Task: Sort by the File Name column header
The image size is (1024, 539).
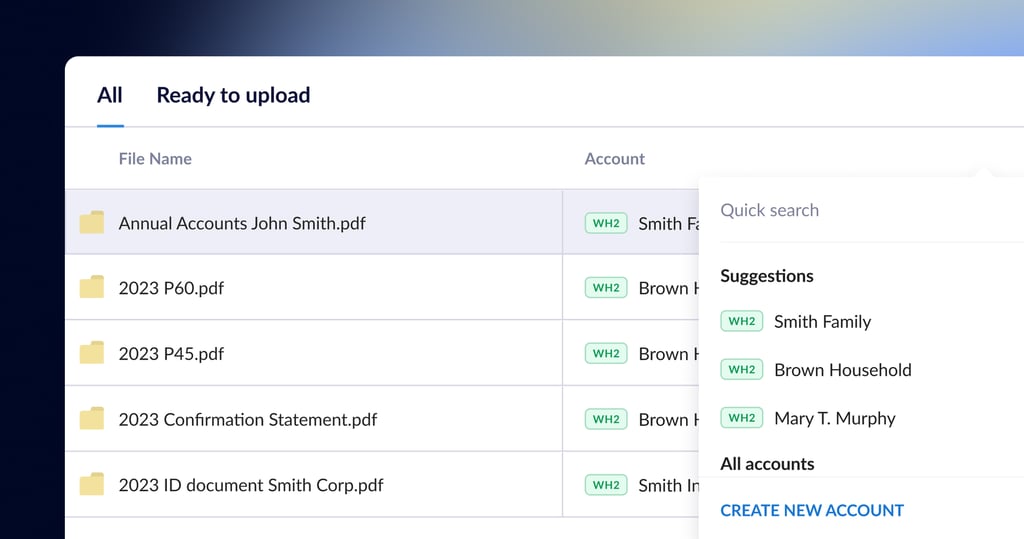Action: tap(155, 158)
